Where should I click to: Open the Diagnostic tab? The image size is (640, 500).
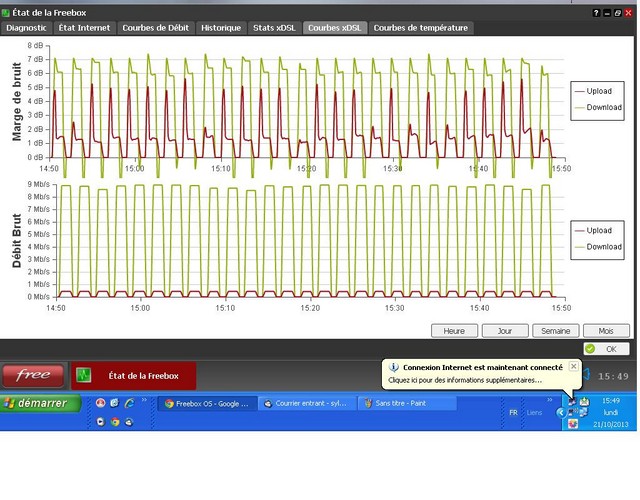point(28,28)
